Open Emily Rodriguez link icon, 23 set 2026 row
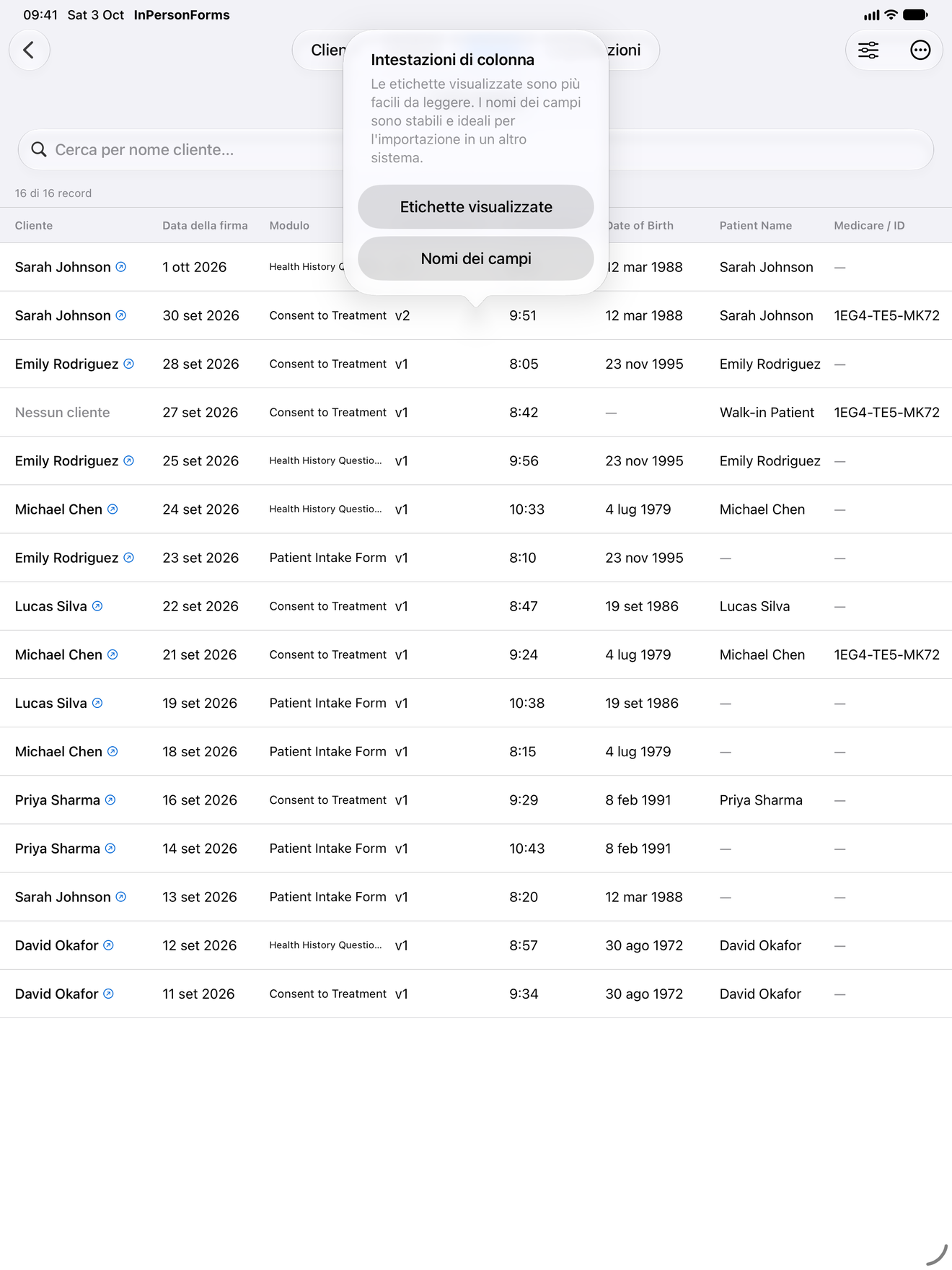952x1270 pixels. tap(128, 557)
